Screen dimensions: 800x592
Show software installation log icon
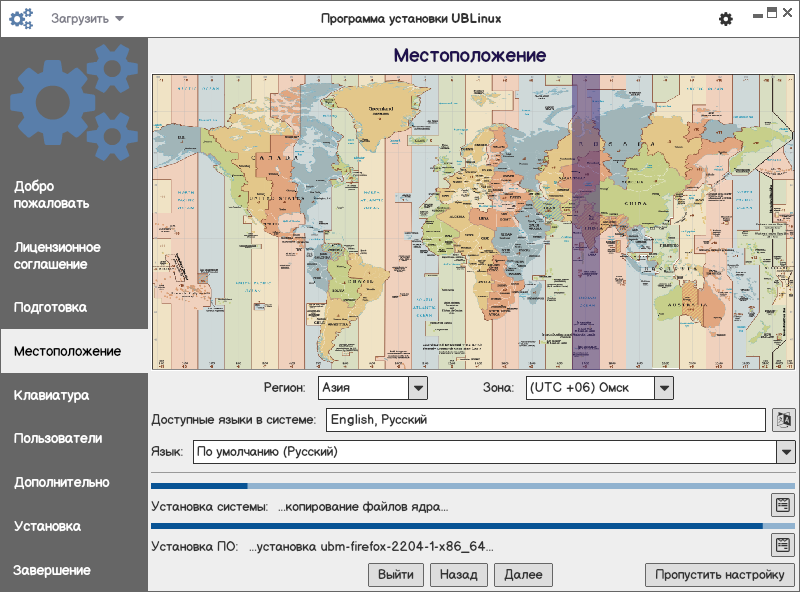pos(782,545)
